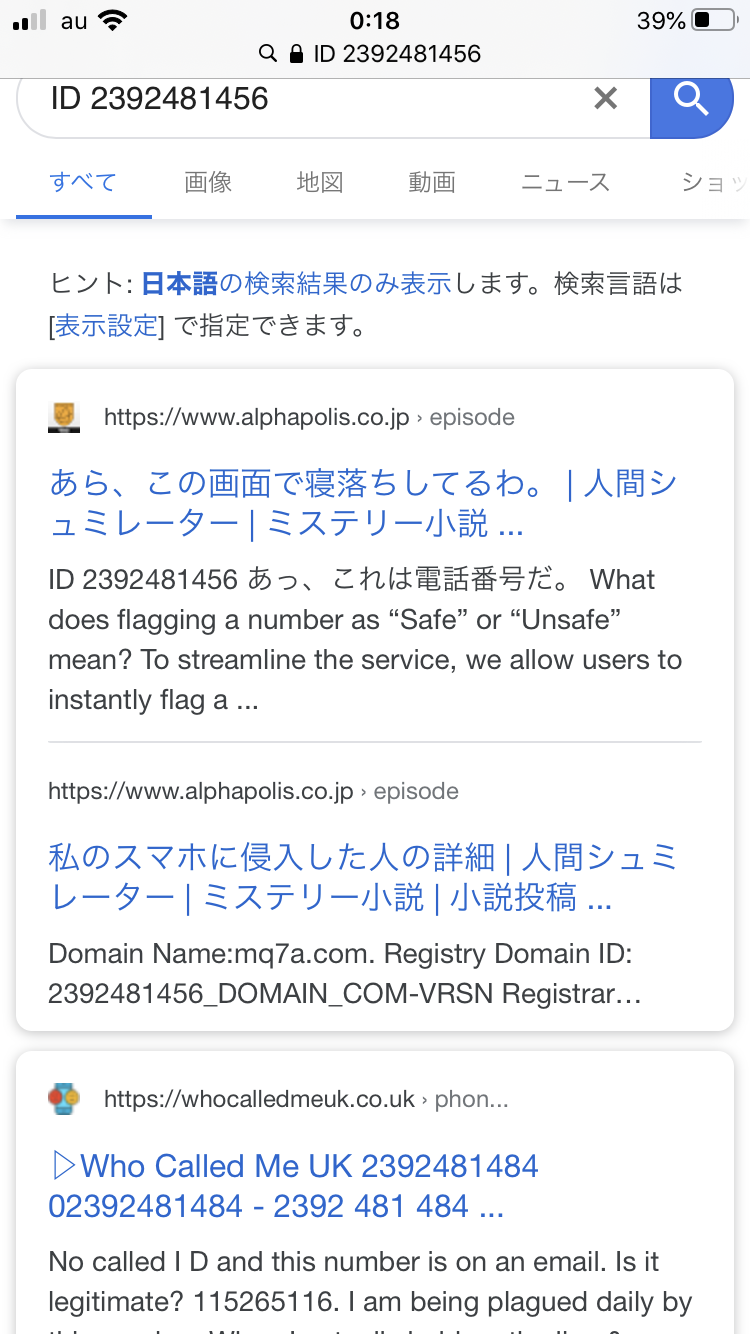This screenshot has width=750, height=1334.
Task: Open the ニュース tab
Action: tap(565, 182)
